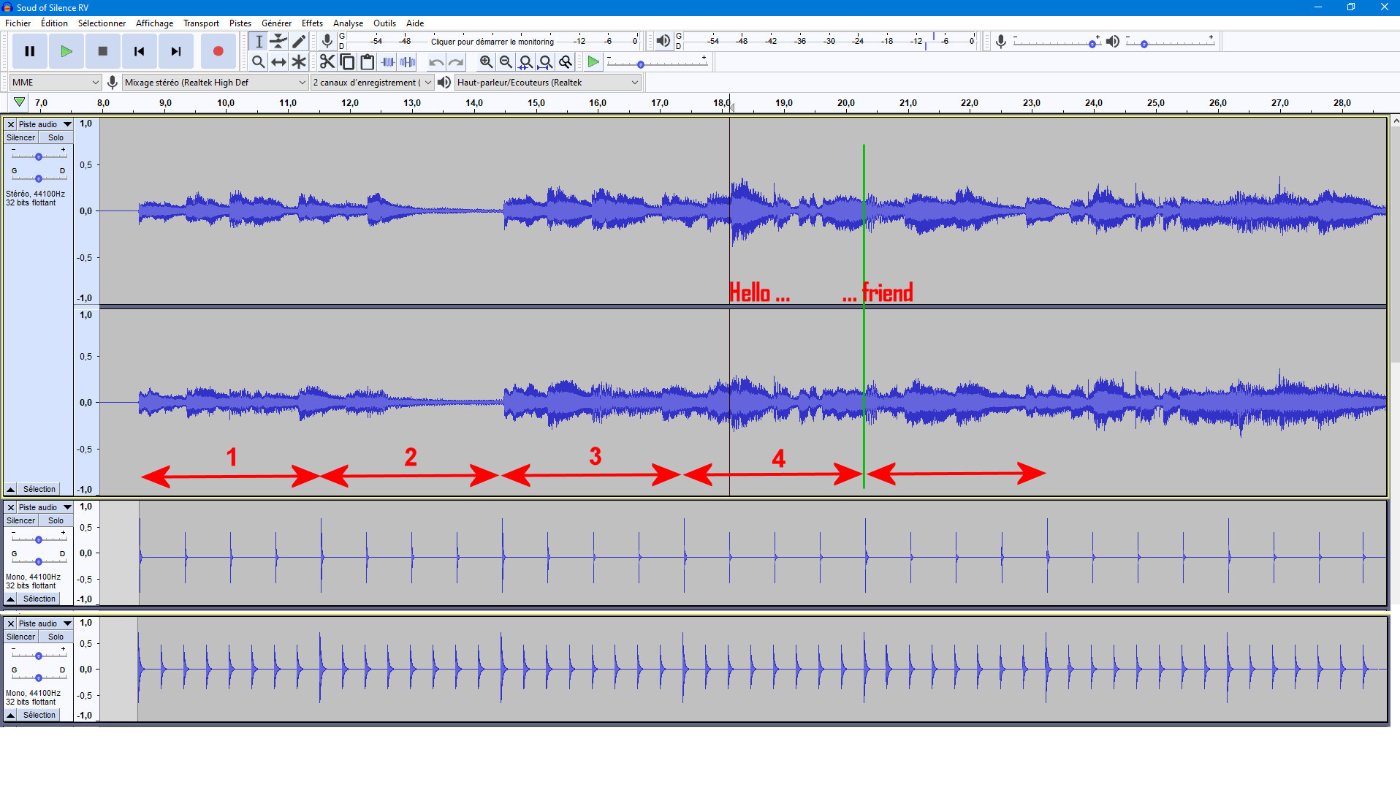The height and width of the screenshot is (804, 1400).
Task: Open the Générer menu
Action: coord(276,23)
